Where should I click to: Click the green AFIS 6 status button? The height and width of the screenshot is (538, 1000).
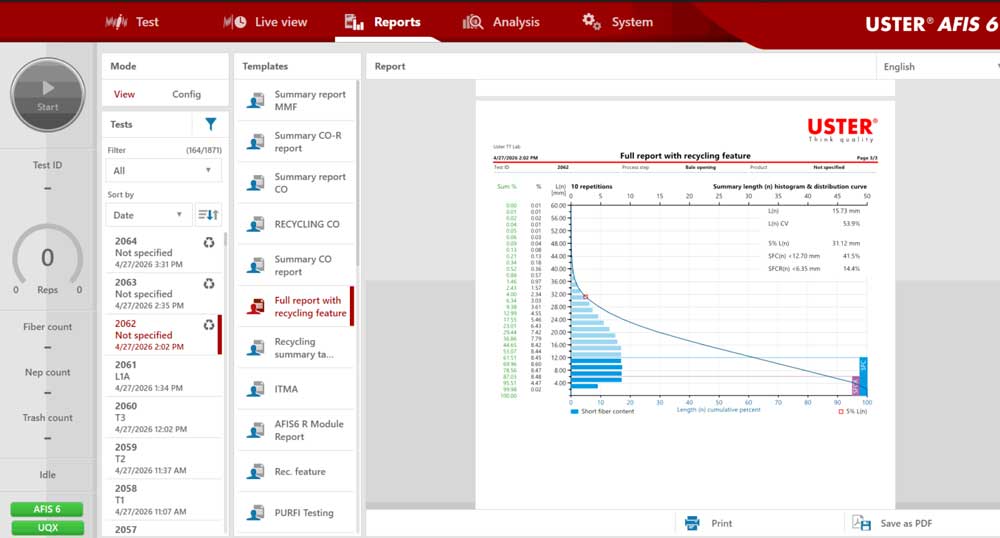47,509
